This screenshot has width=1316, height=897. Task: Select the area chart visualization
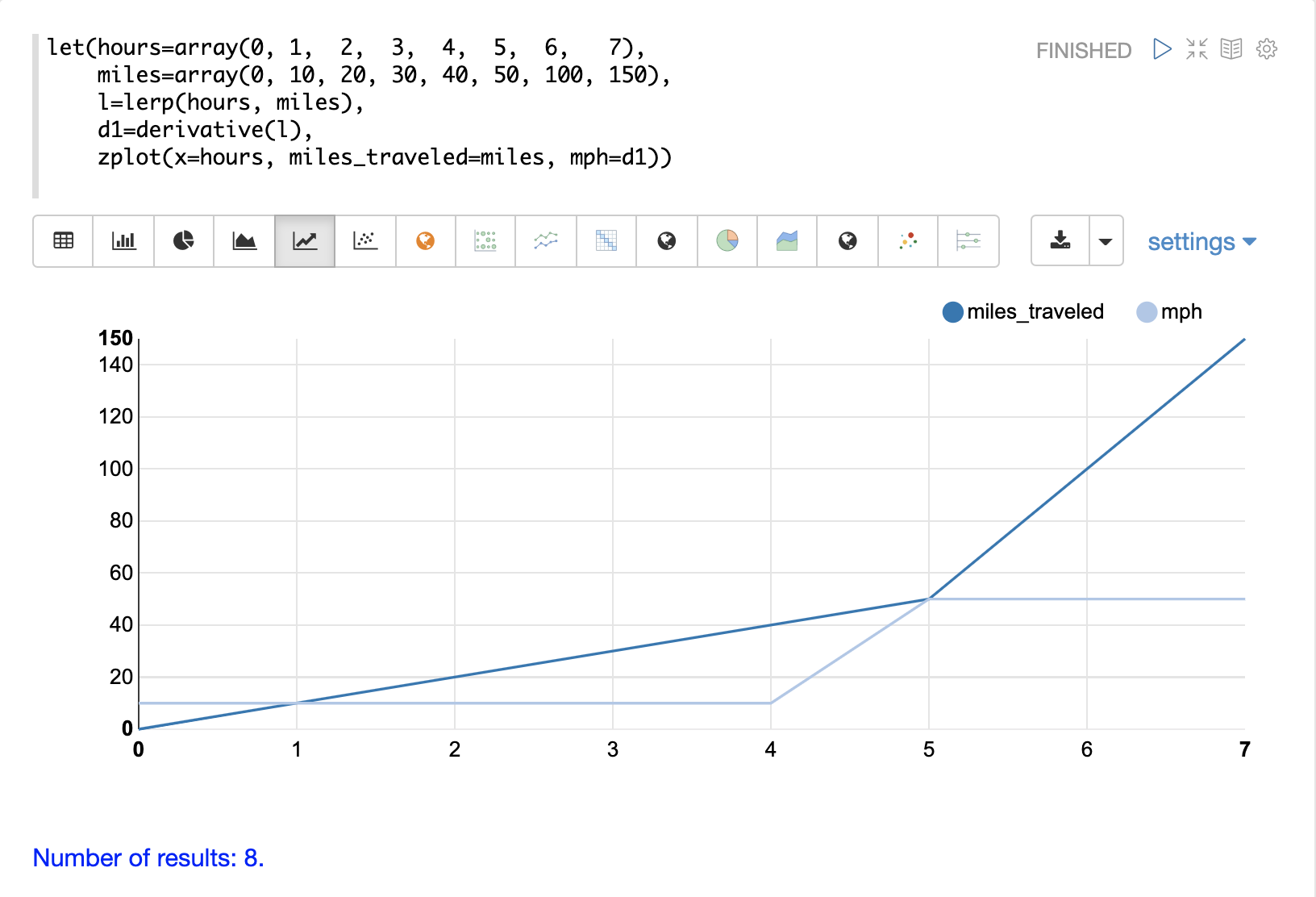tap(244, 240)
